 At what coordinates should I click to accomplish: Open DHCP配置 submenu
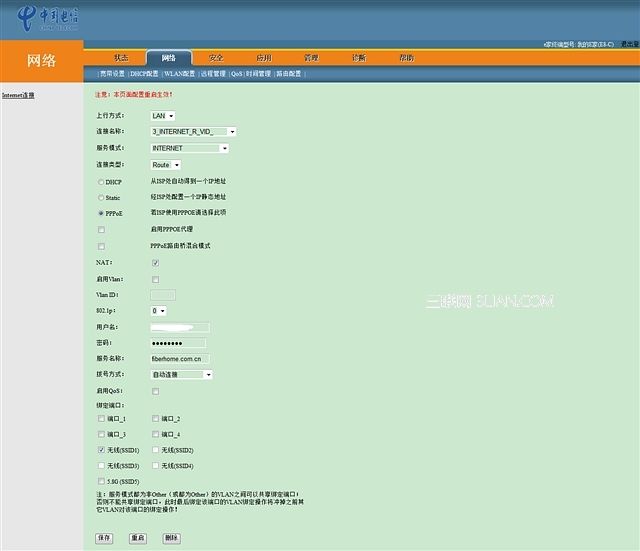click(x=144, y=74)
